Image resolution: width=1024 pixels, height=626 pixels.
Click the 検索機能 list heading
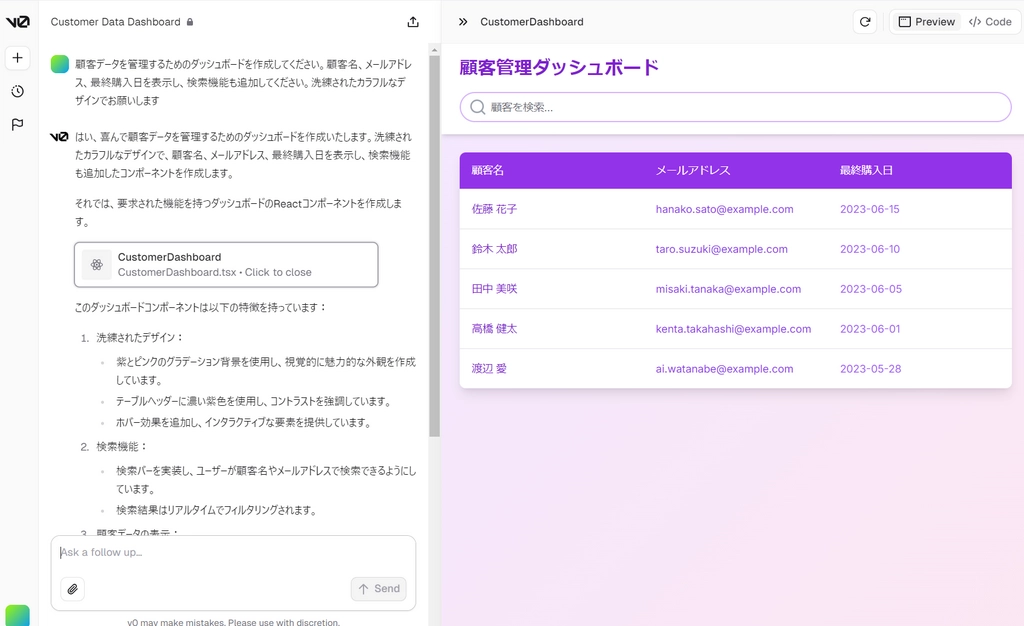pos(122,446)
